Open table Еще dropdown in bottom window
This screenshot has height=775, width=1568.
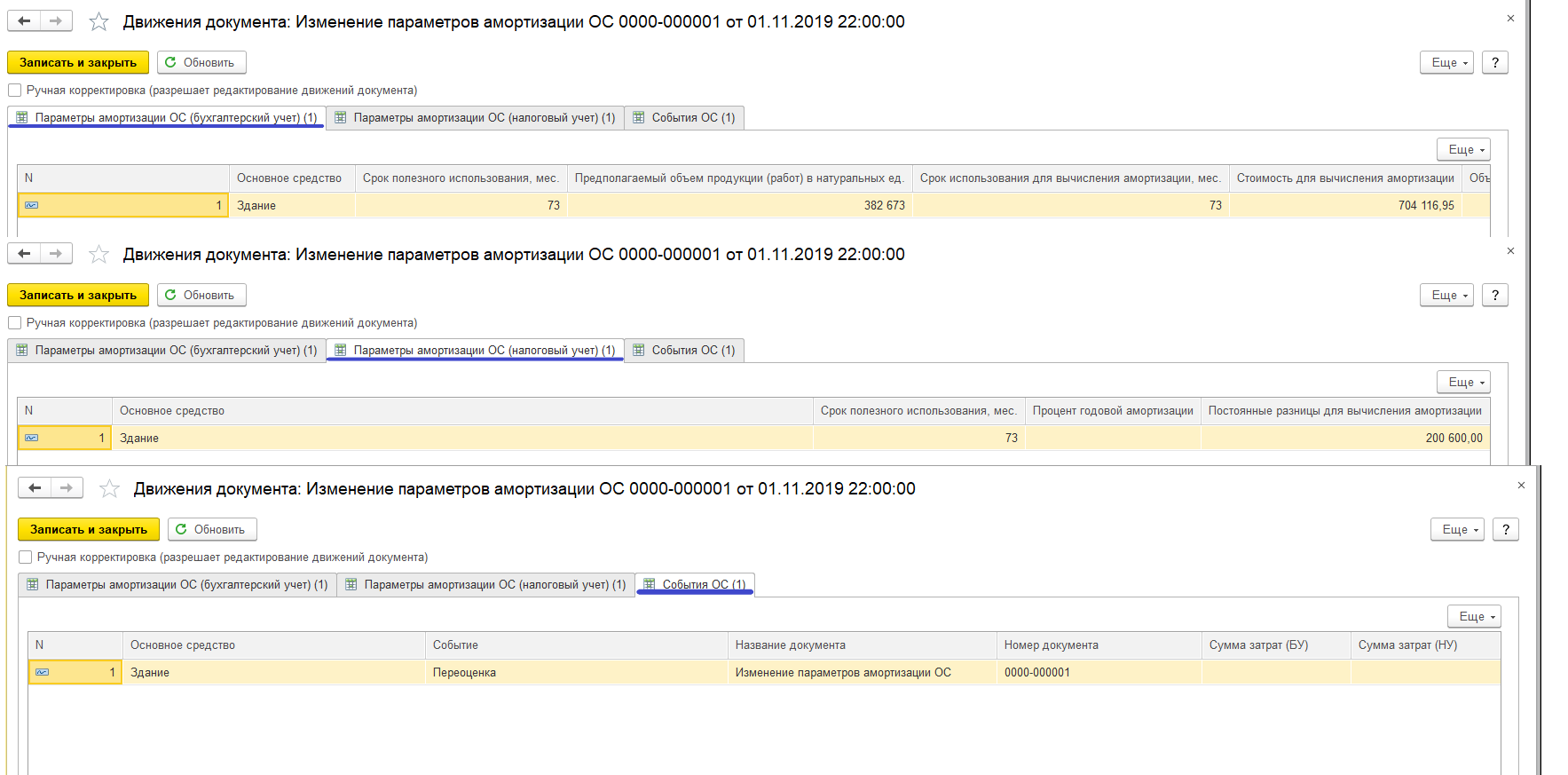click(x=1475, y=616)
